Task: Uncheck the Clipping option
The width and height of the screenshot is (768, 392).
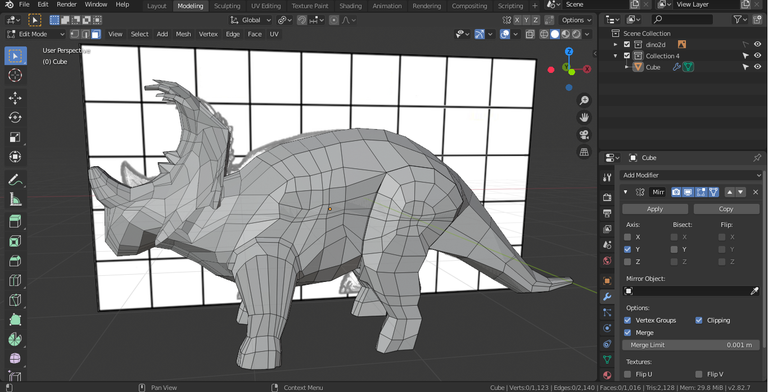Action: coord(699,320)
